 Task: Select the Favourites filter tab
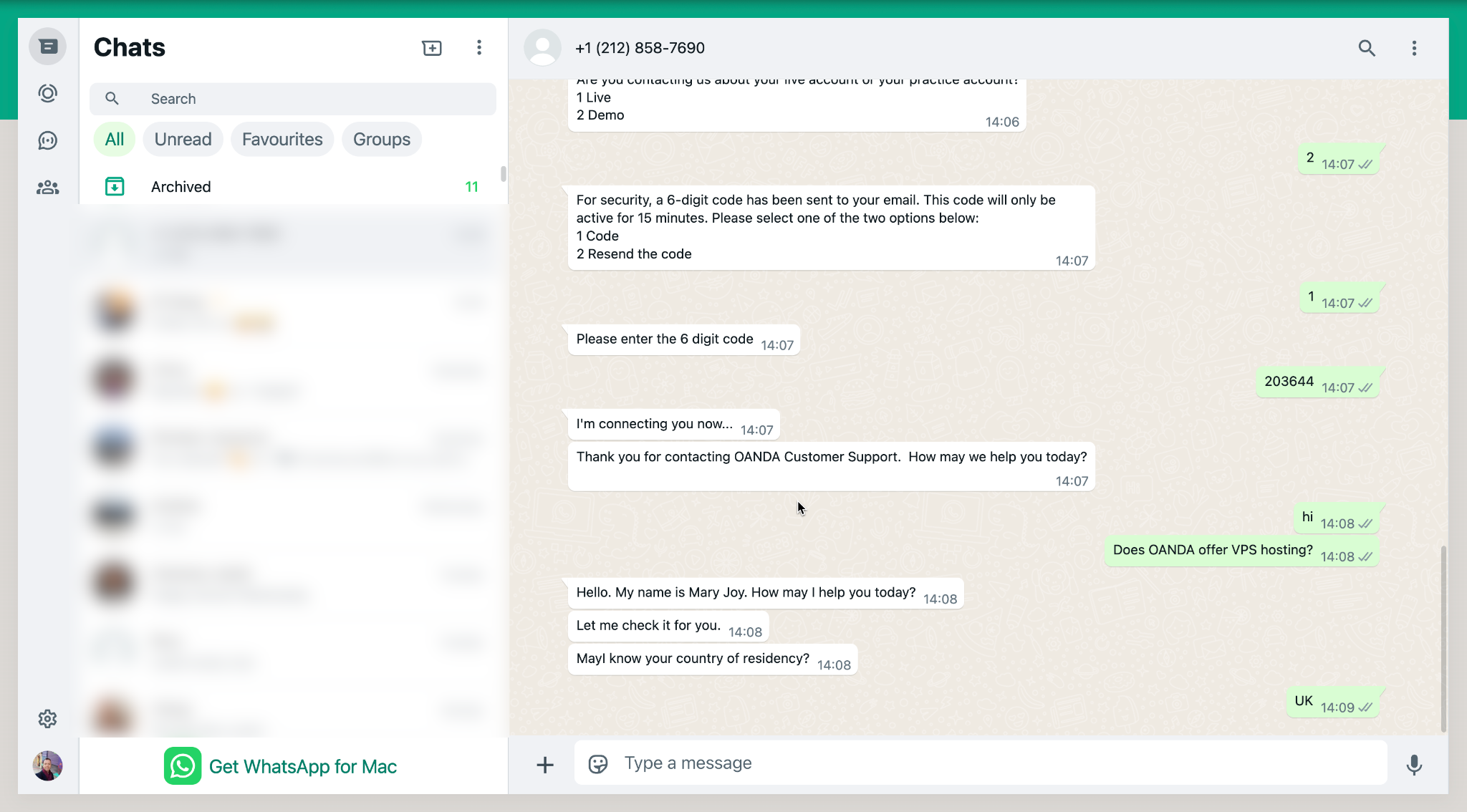click(x=282, y=139)
